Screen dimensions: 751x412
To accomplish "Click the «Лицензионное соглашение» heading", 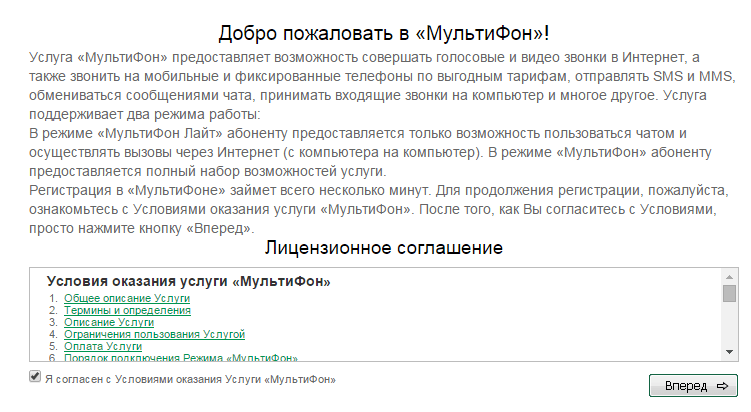I will click(x=384, y=248).
